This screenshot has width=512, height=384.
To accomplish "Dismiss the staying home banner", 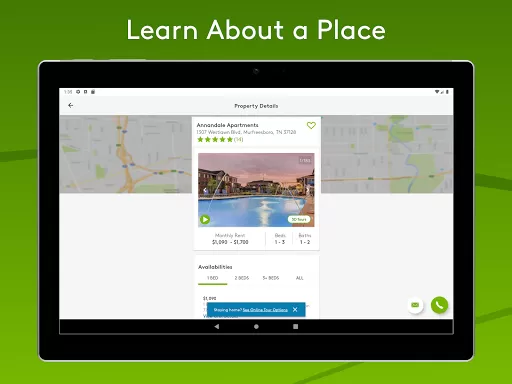I will 295,310.
